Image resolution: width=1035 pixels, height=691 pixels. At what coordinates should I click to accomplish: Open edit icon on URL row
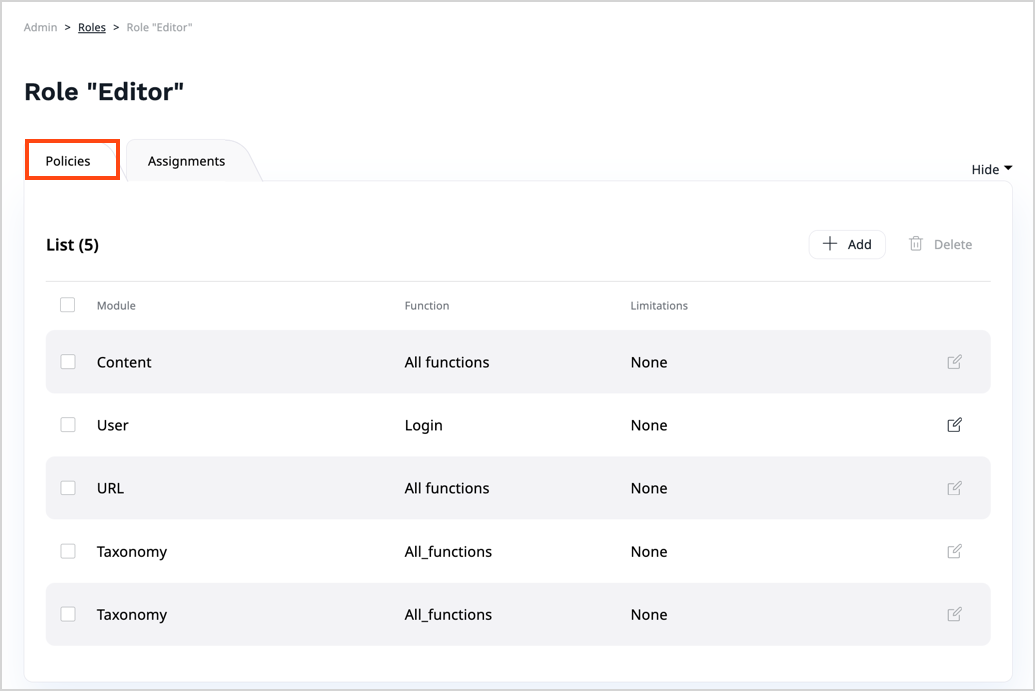click(954, 488)
